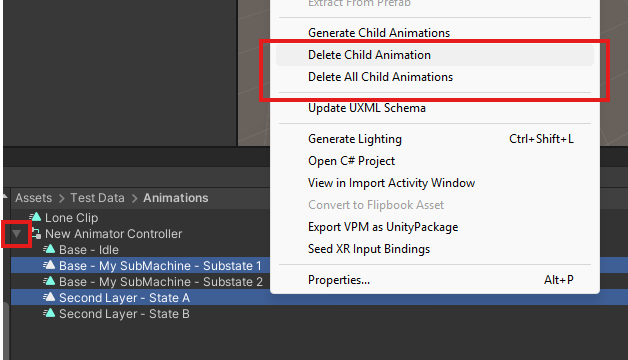This screenshot has width=628, height=360.
Task: Open Properties... from the context menu
Action: click(x=435, y=280)
